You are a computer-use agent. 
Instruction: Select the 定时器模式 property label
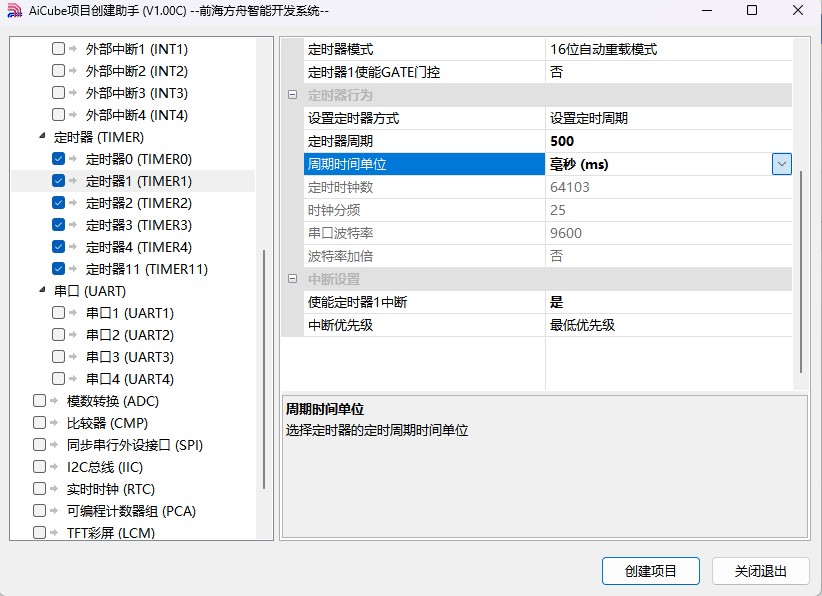pos(340,49)
